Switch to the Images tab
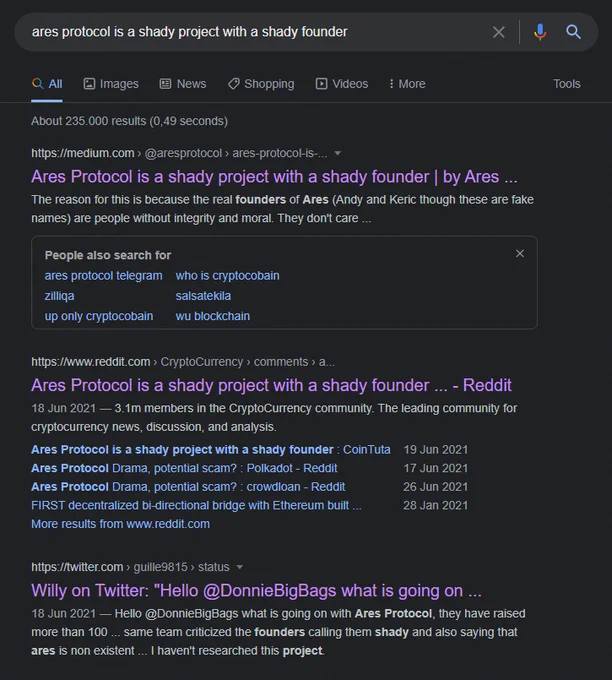The height and width of the screenshot is (680, 612). (x=111, y=84)
